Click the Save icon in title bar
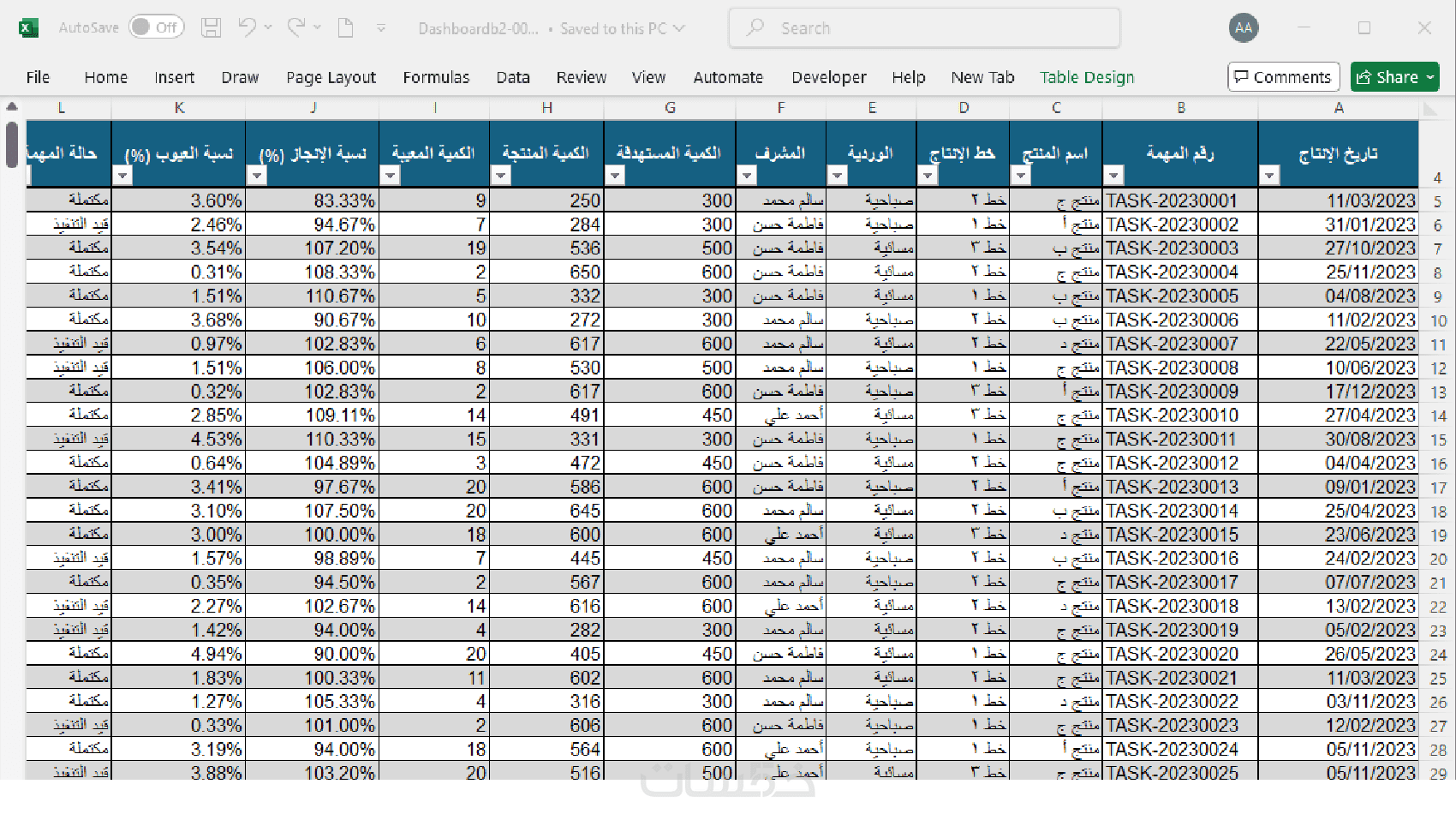This screenshot has width=1456, height=814. (x=211, y=28)
